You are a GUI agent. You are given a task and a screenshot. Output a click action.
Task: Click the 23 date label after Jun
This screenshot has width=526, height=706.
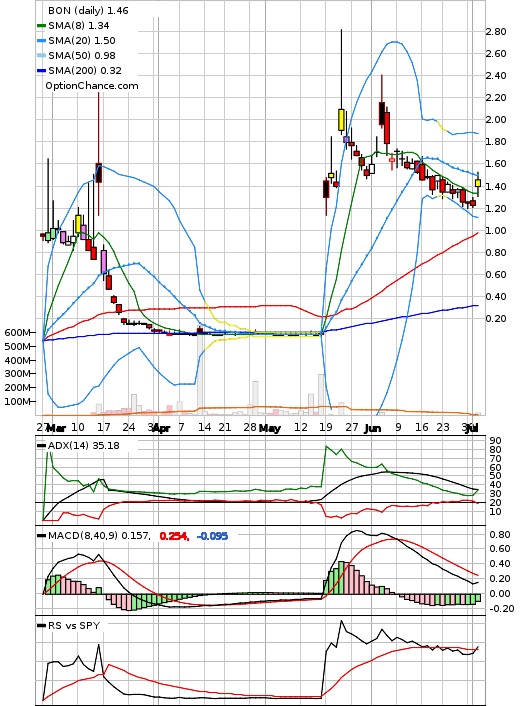443,427
